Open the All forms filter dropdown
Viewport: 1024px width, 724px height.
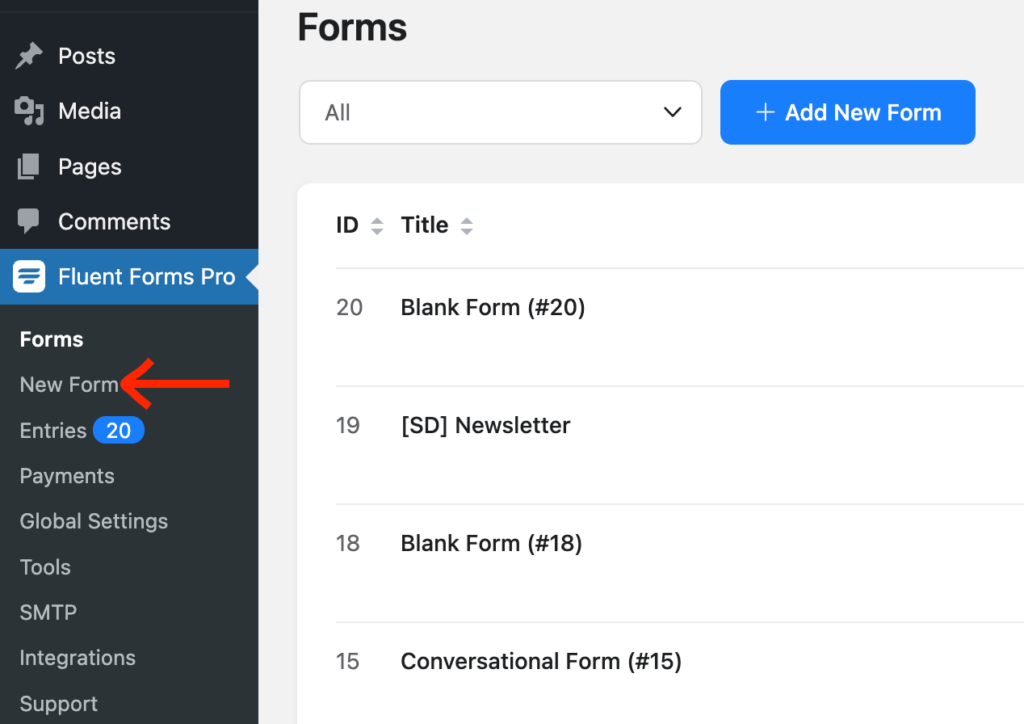pos(500,112)
